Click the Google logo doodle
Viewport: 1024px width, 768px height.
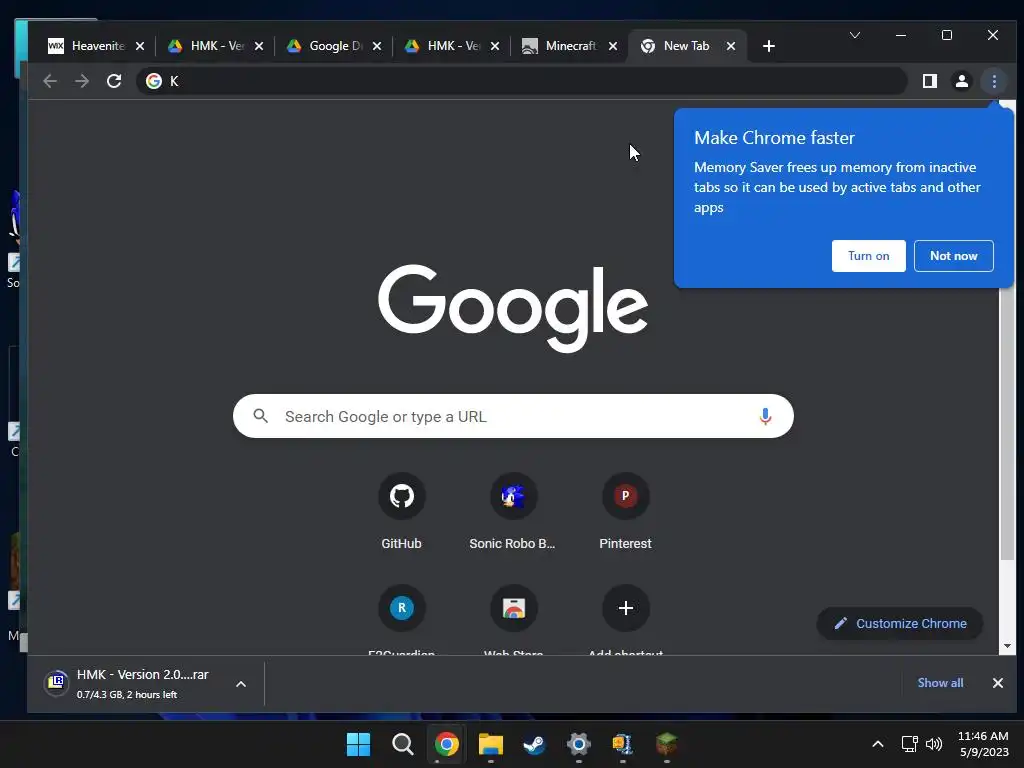point(513,308)
